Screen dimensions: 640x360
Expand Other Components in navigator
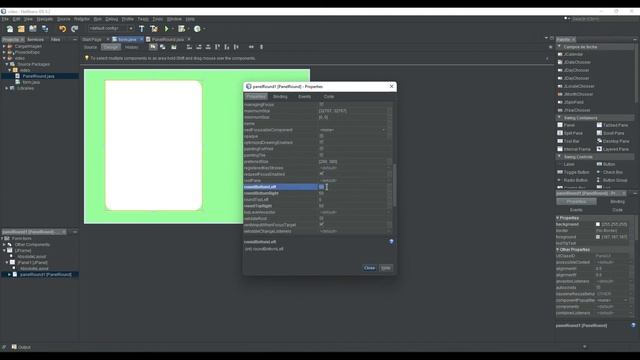coord(4,244)
